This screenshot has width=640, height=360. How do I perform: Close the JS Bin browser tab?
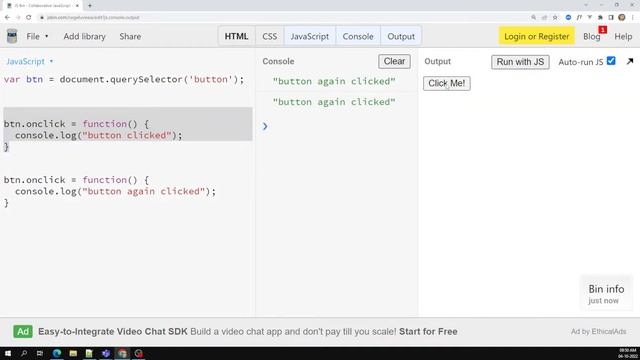[x=77, y=6]
